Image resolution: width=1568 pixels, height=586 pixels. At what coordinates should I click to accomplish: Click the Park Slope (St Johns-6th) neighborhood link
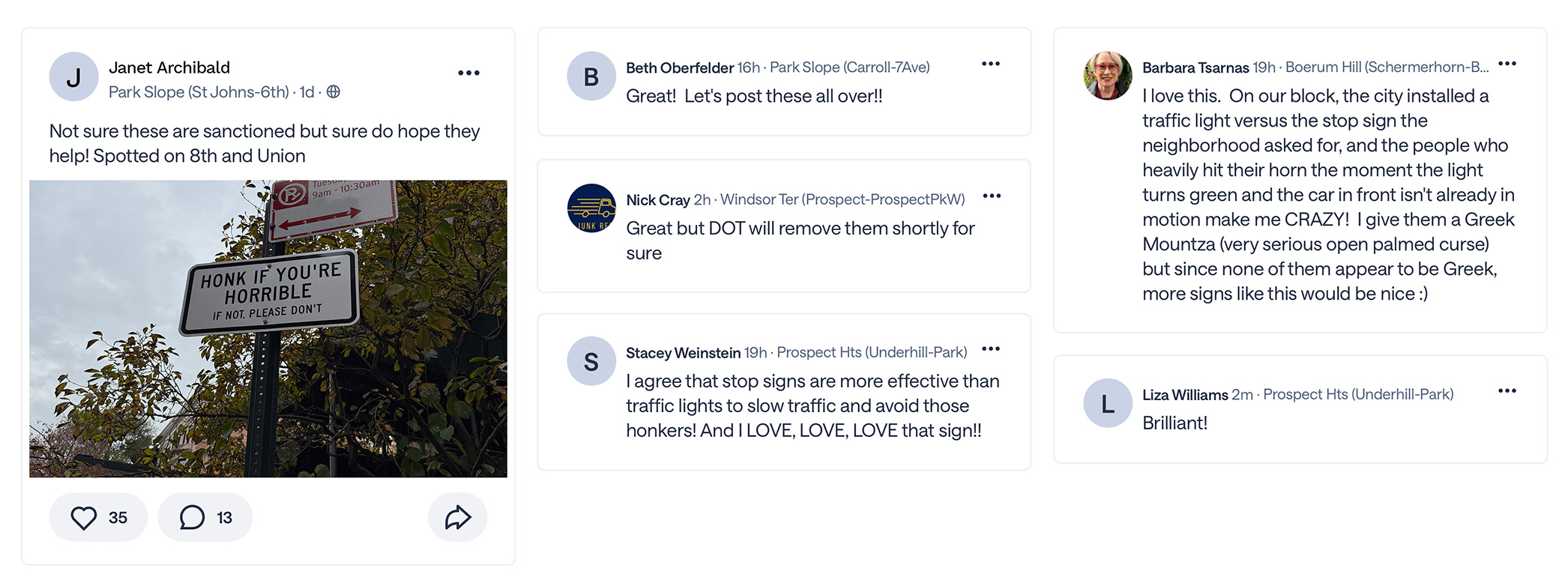tap(199, 92)
